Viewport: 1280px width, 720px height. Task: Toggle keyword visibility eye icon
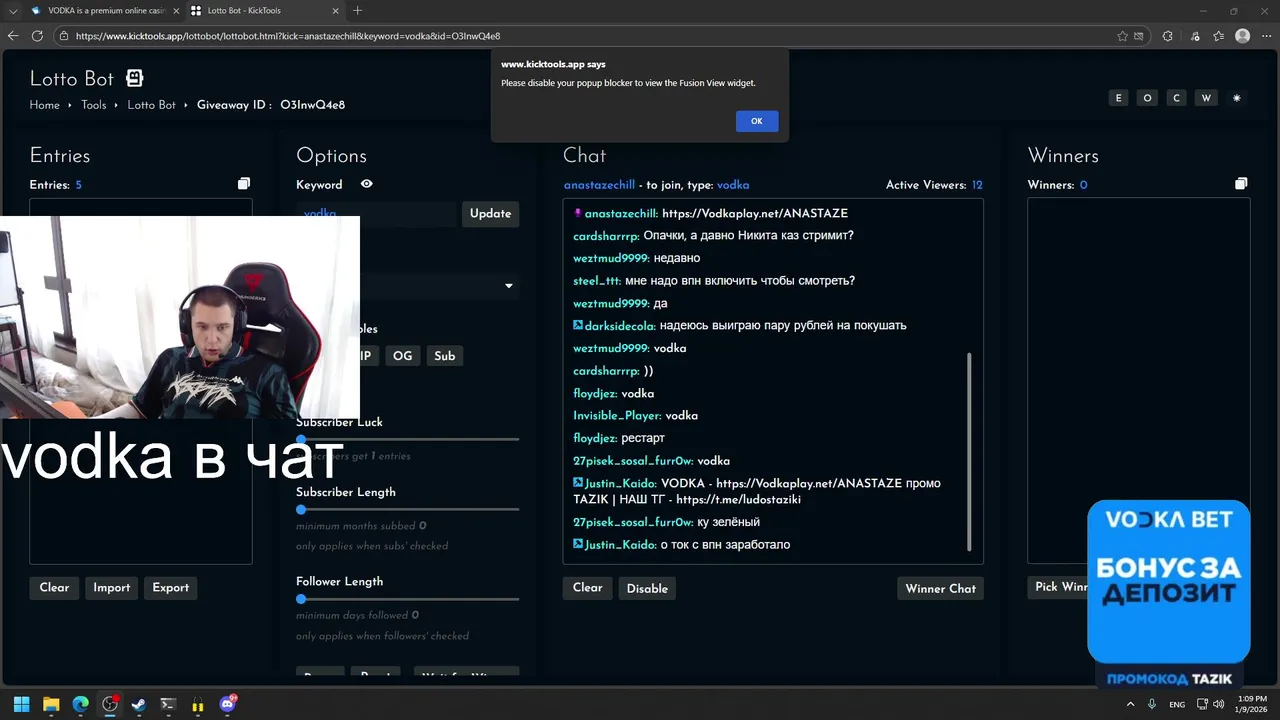tap(367, 184)
